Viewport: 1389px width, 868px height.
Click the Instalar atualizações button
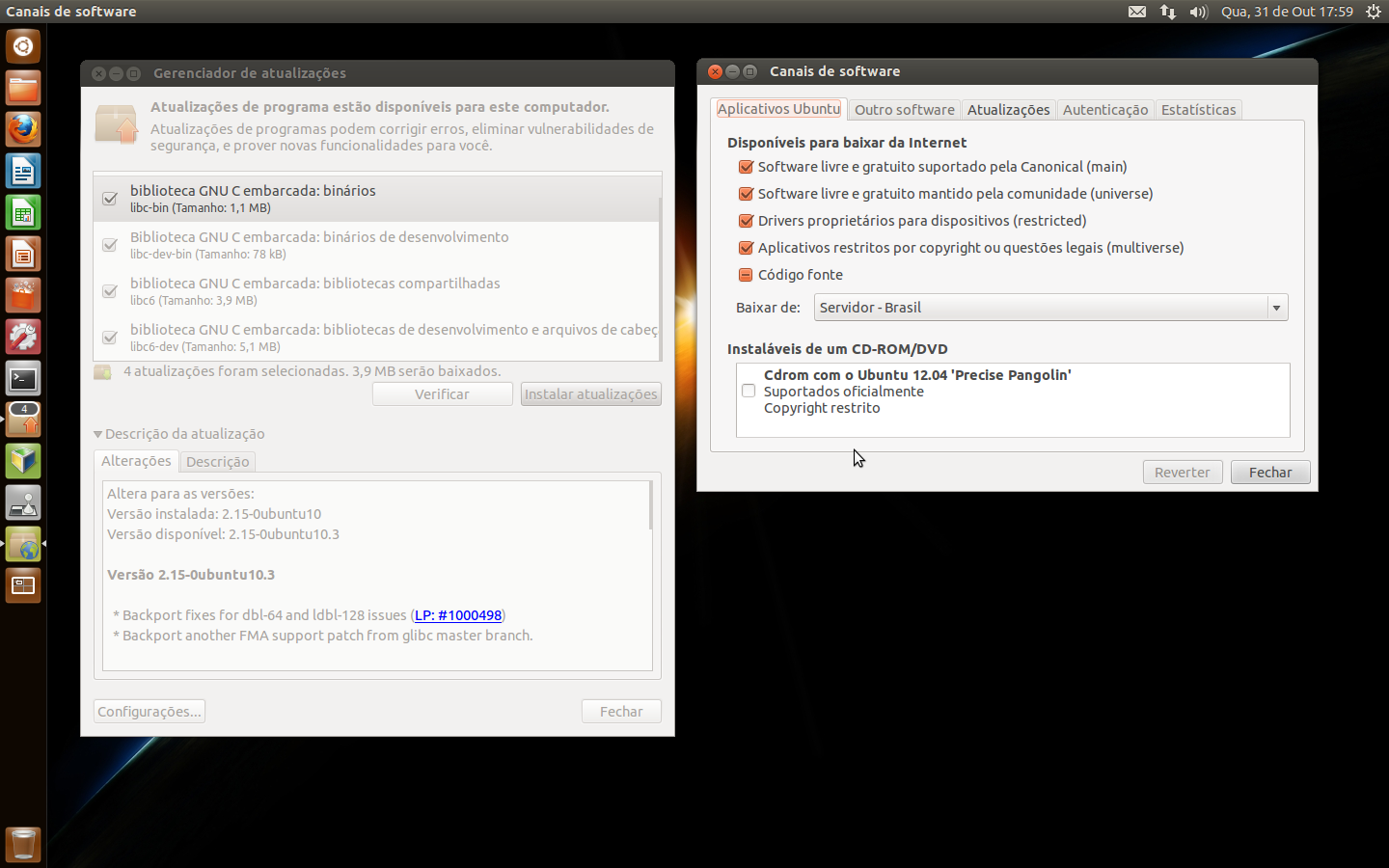tap(591, 394)
